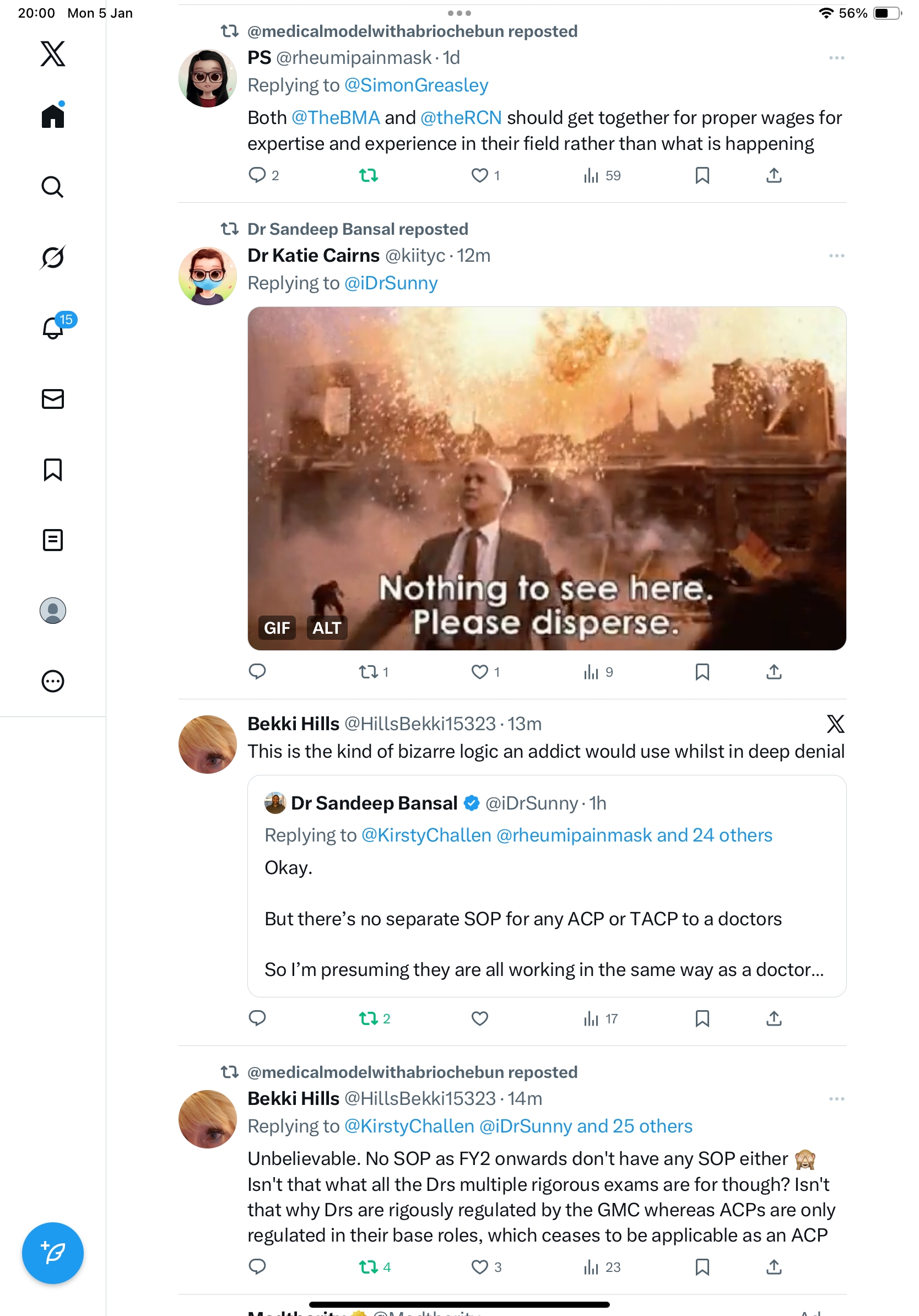Open more options on PS @rheumipainmask post
This screenshot has height=1316, width=919.
[836, 58]
